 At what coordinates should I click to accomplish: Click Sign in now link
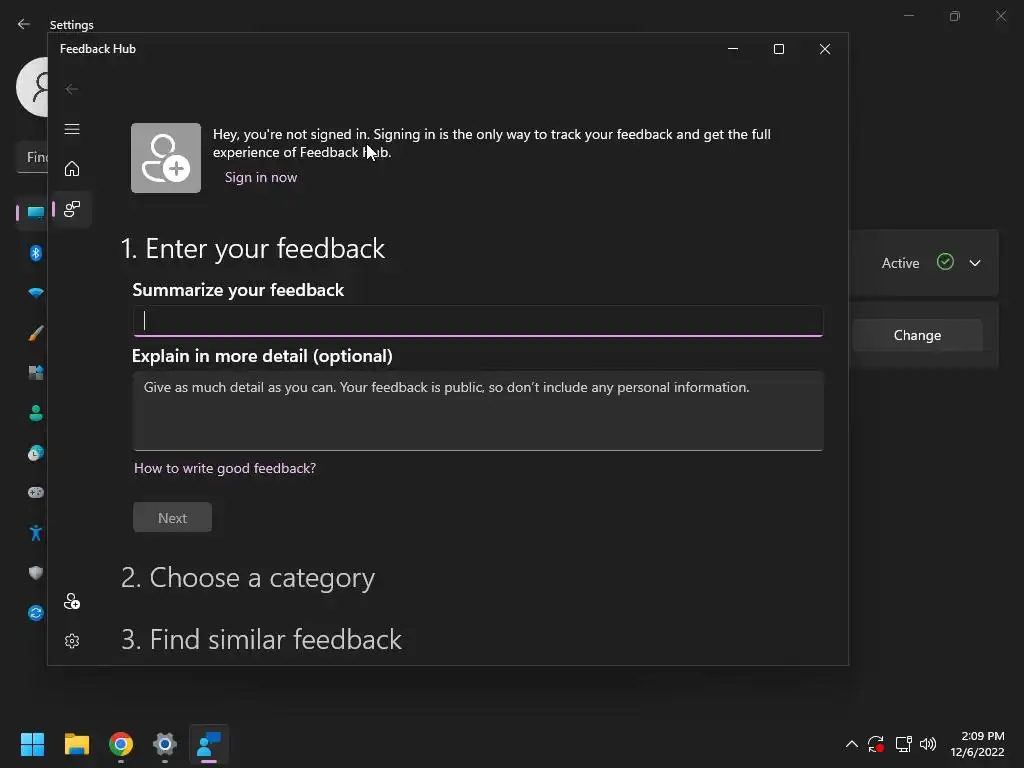pos(261,177)
